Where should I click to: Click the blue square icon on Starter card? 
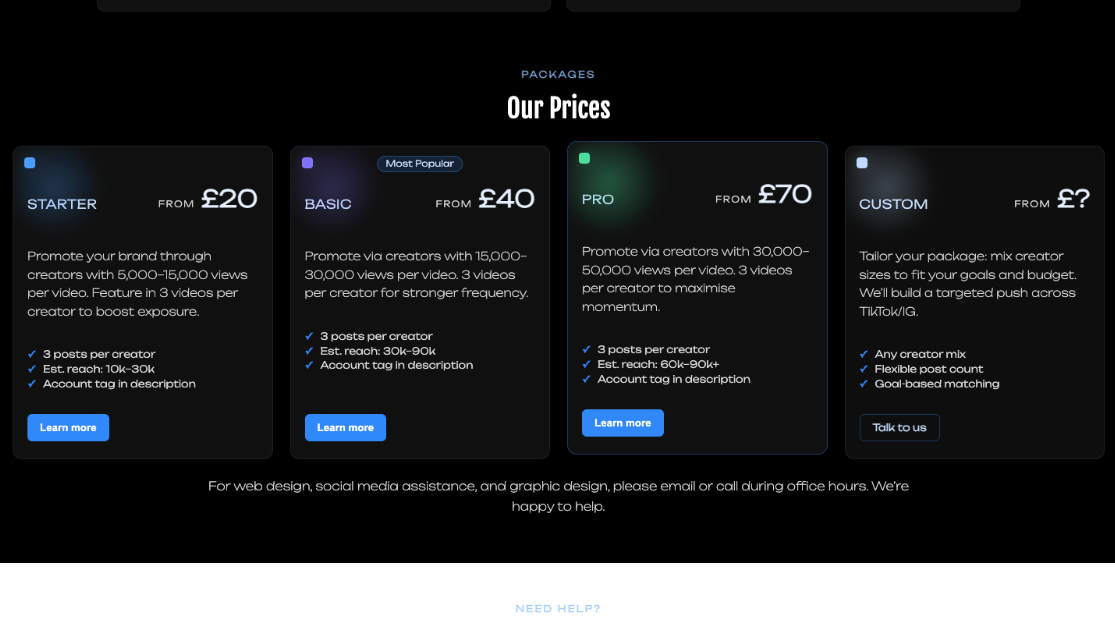click(30, 163)
